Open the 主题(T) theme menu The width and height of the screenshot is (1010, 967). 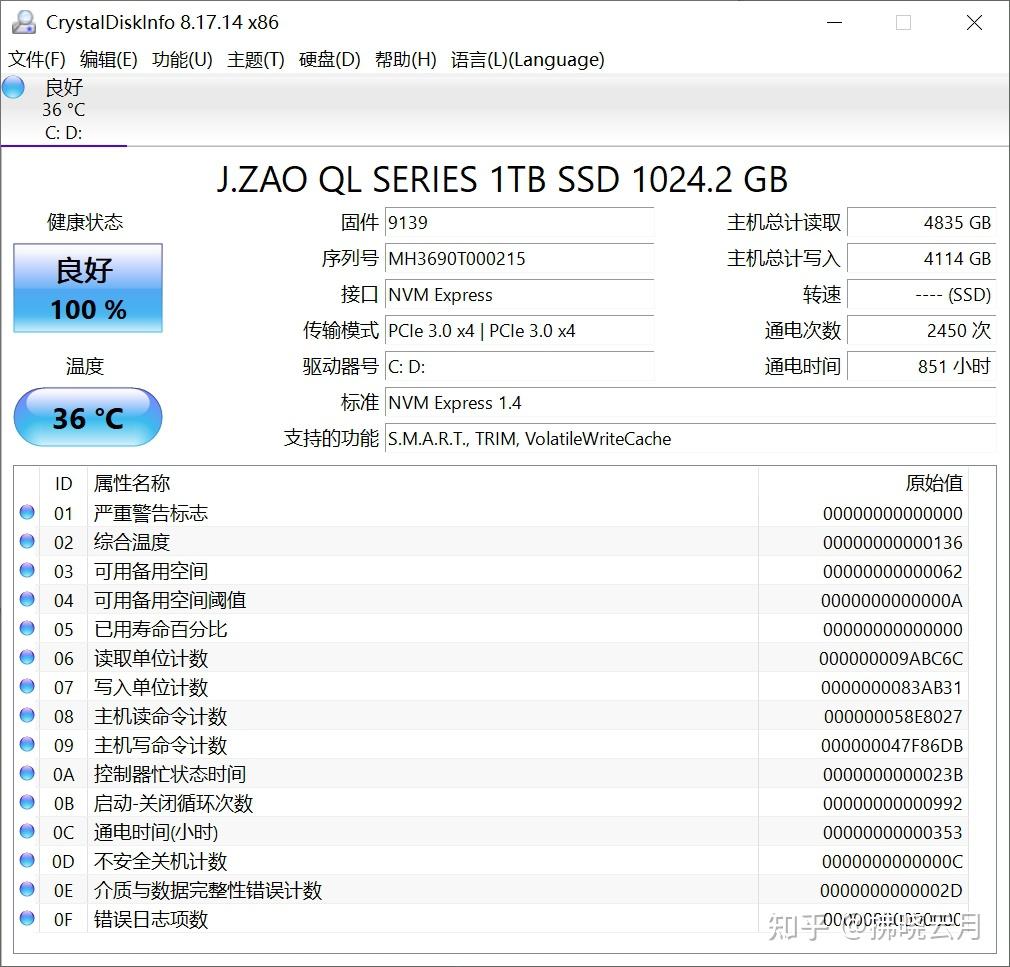click(255, 60)
